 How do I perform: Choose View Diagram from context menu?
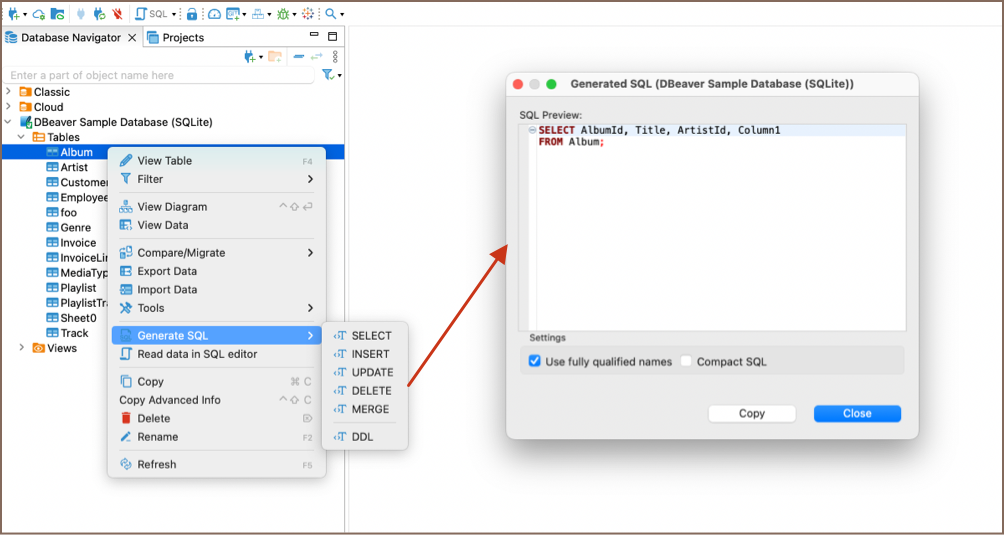[172, 207]
